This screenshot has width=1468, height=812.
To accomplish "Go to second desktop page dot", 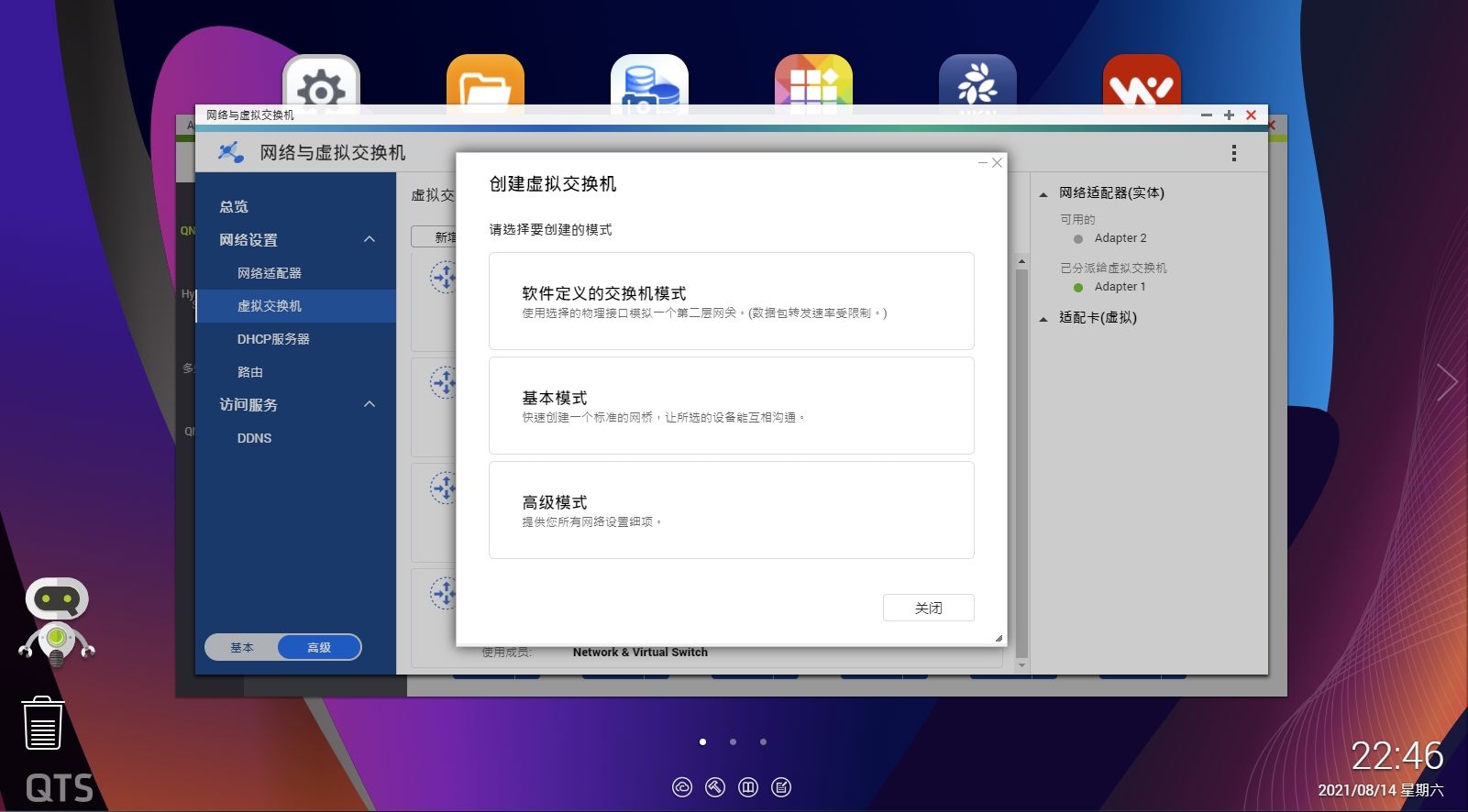I will 733,741.
